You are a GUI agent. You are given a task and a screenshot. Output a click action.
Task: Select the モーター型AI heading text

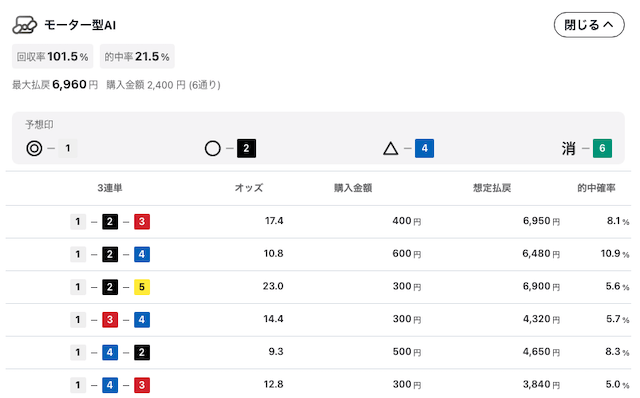(80, 25)
